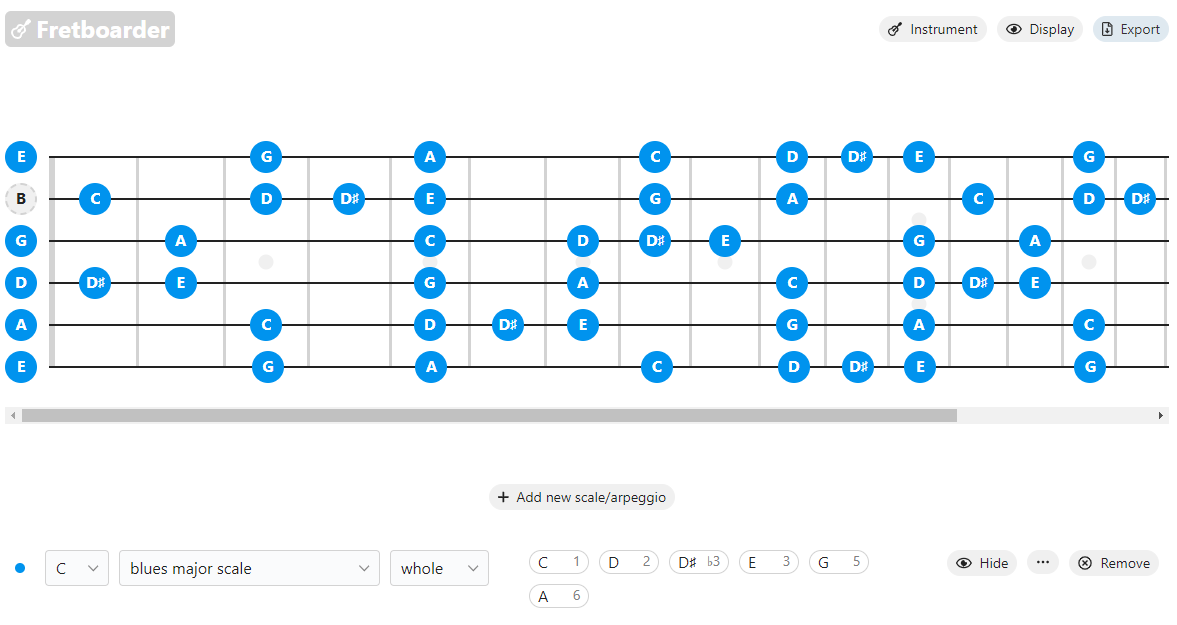The height and width of the screenshot is (625, 1177).
Task: Remove the blues major scale
Action: click(1114, 563)
